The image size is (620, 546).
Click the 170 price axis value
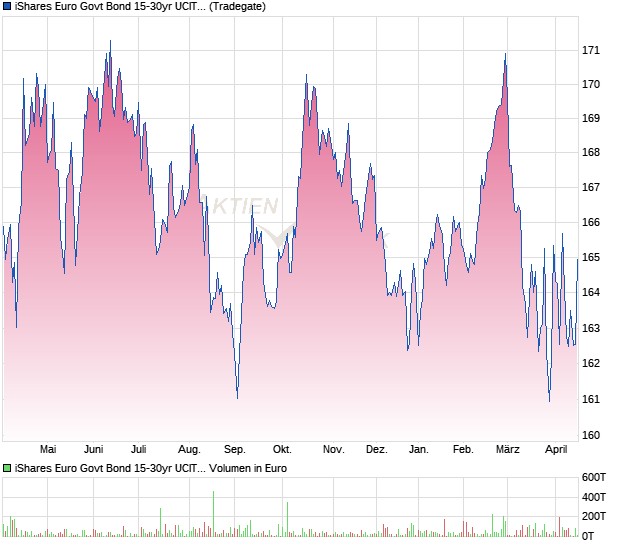(591, 84)
